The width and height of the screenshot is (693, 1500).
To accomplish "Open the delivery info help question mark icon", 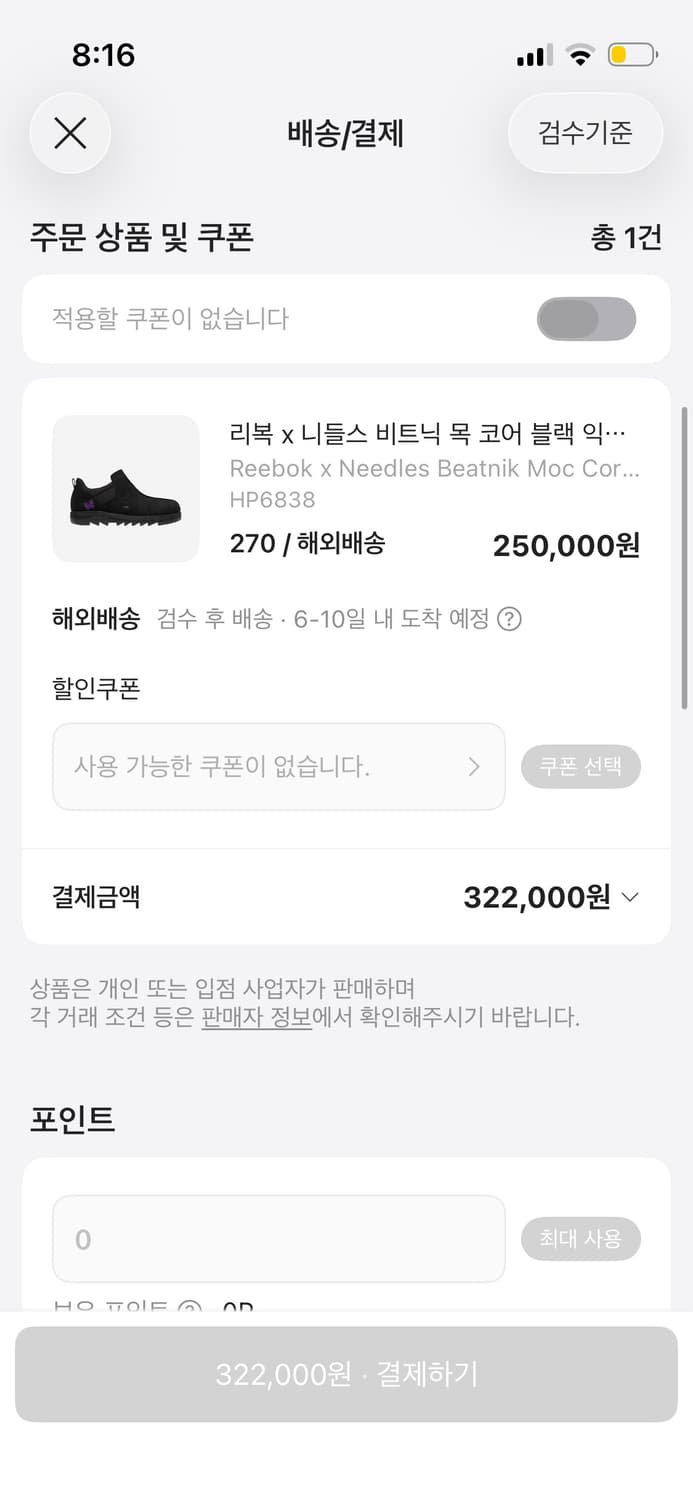I will (x=510, y=620).
